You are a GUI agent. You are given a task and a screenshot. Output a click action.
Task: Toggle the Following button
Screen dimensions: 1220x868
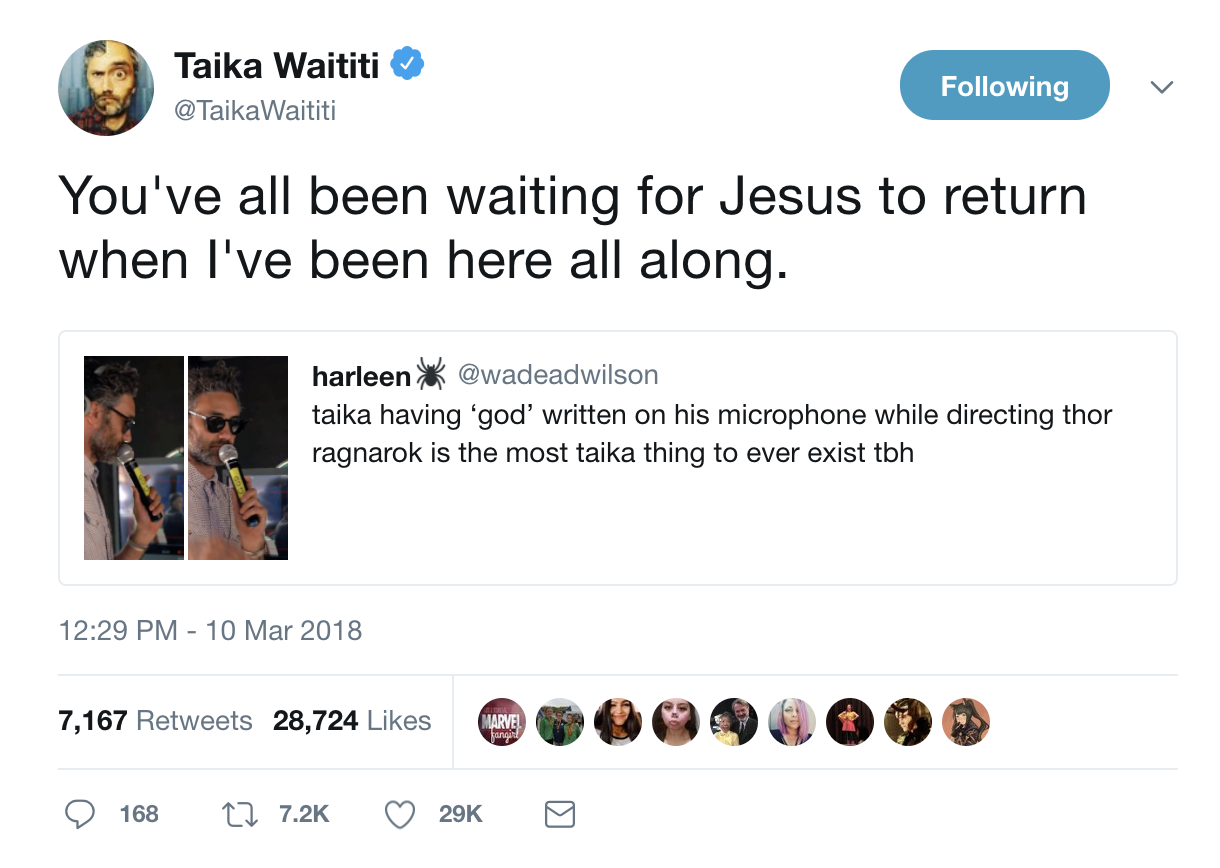click(1004, 86)
